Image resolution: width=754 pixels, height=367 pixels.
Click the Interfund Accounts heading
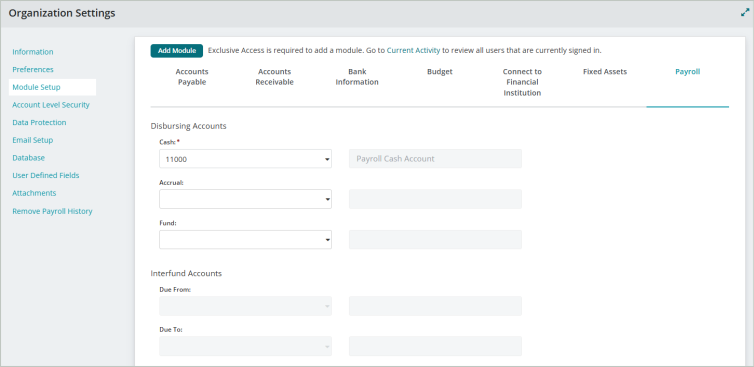[x=186, y=273]
